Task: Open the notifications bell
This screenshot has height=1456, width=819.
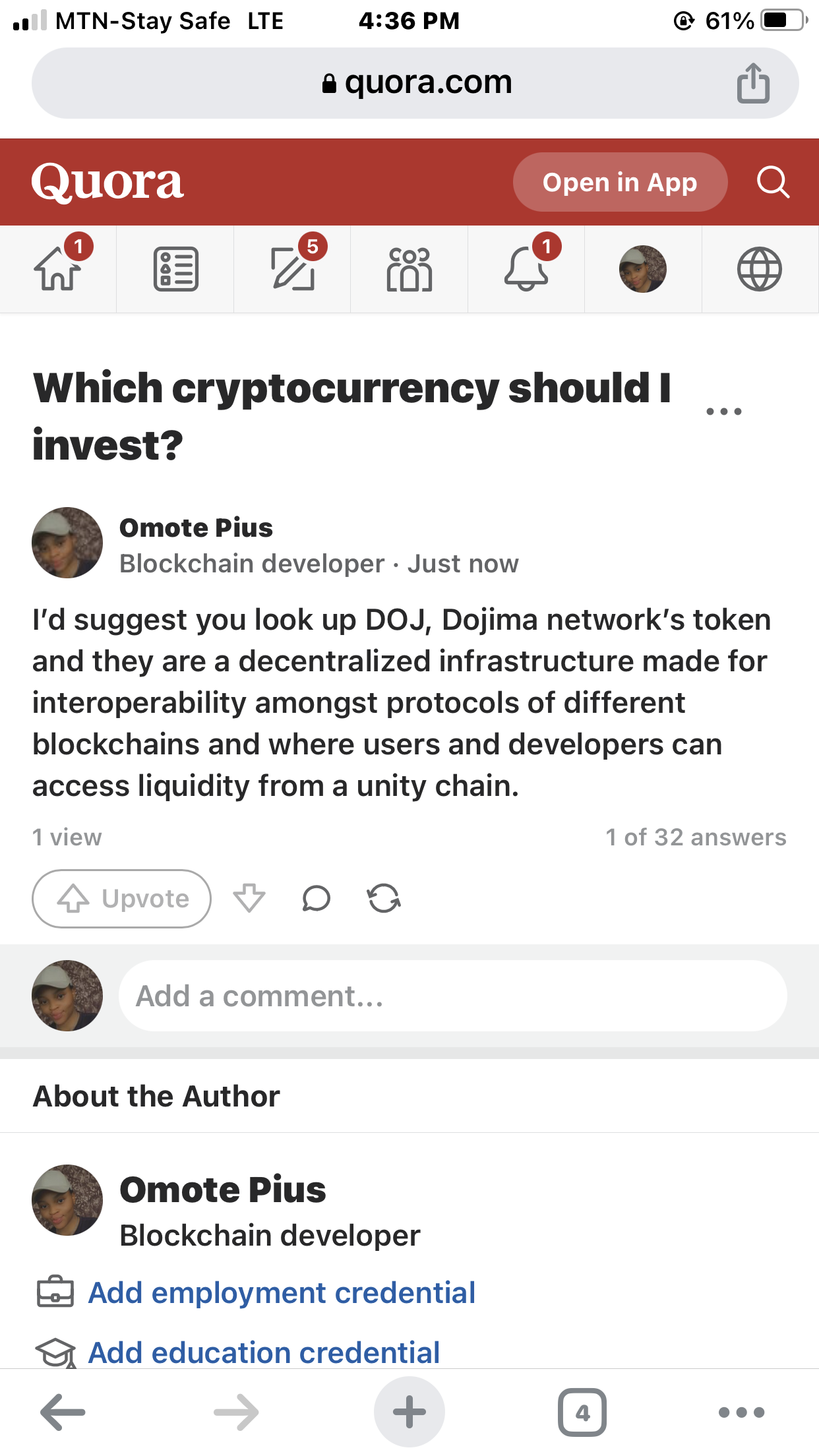Action: [x=526, y=268]
